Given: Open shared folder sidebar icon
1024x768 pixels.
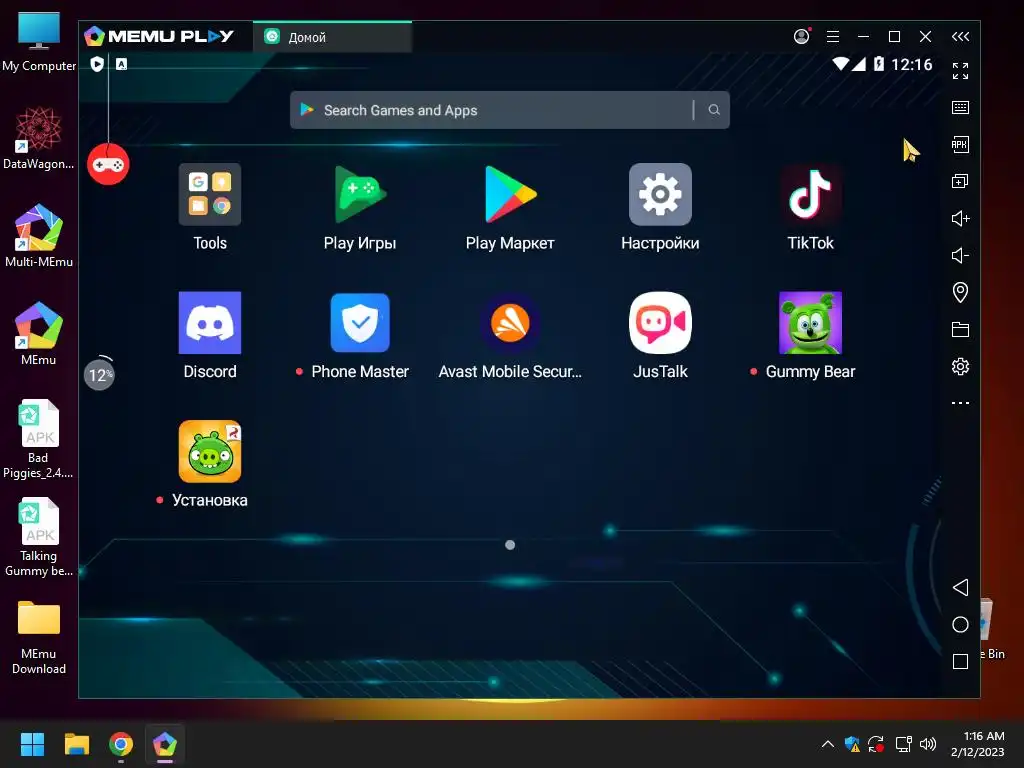Looking at the screenshot, I should pos(960,329).
